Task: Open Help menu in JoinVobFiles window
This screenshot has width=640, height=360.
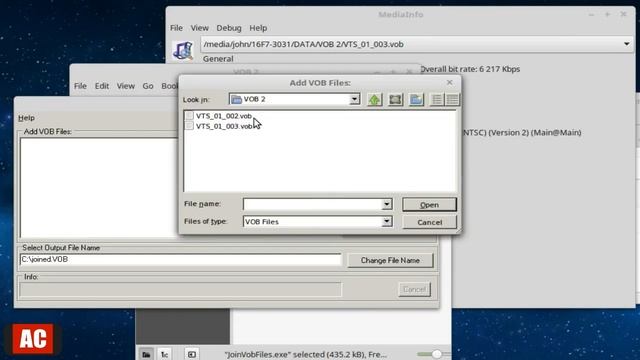Action: pyautogui.click(x=26, y=118)
